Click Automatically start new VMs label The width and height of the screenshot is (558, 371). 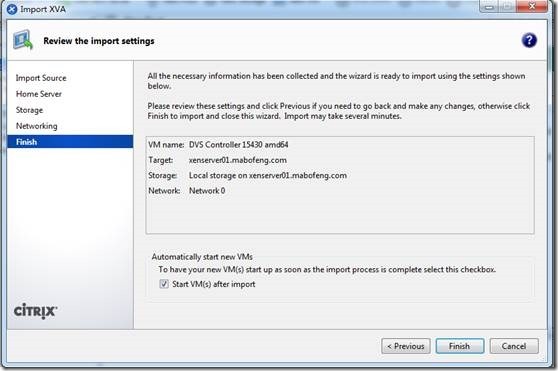202,256
